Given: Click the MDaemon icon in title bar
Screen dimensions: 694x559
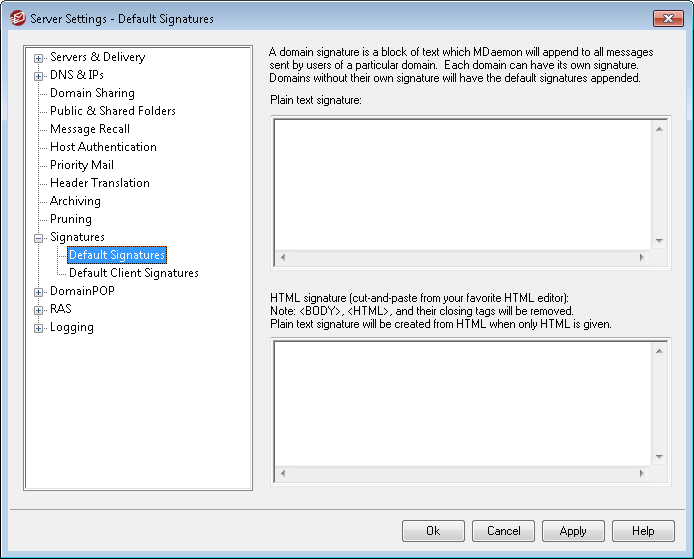Looking at the screenshot, I should 18,18.
